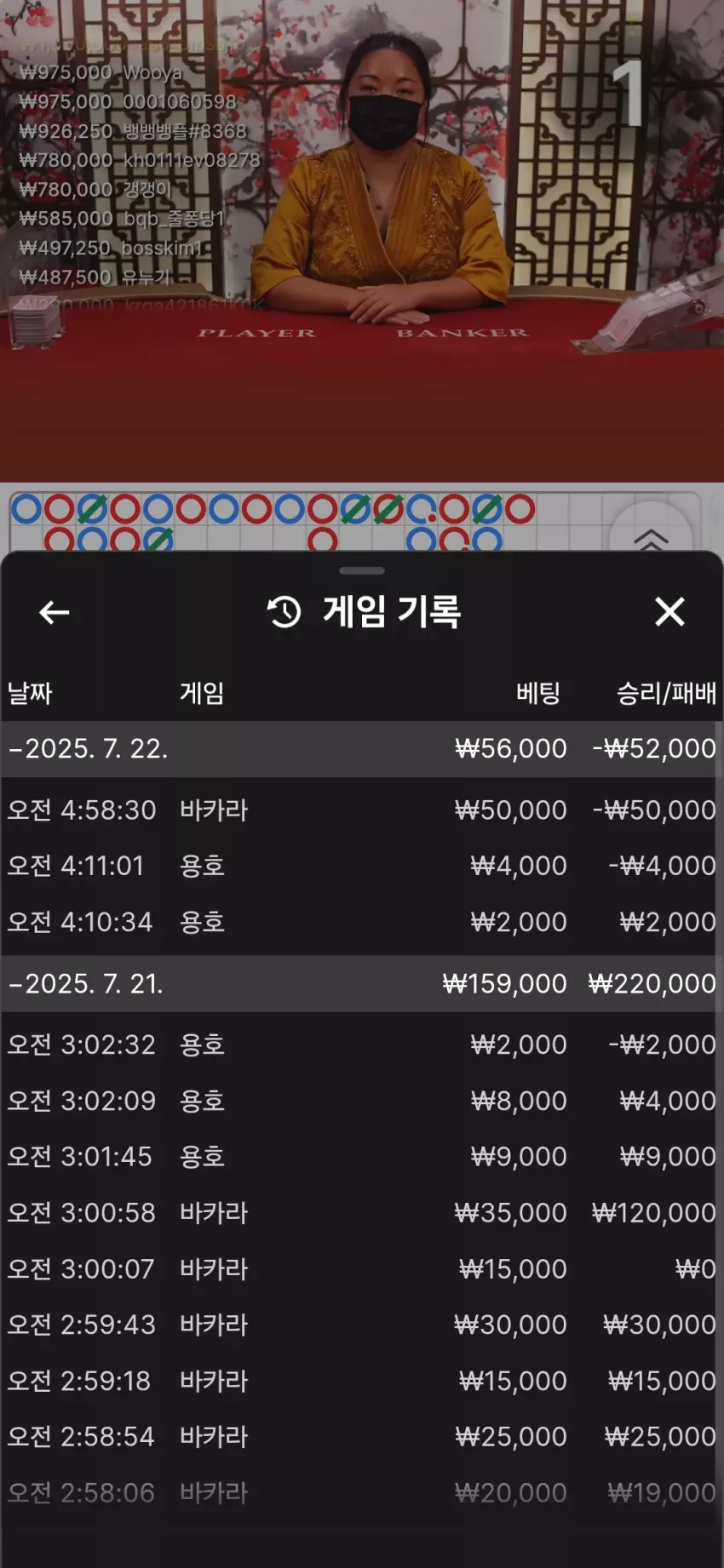Click the history clock icon beside 게임 기록
724x1568 pixels.
(x=284, y=612)
